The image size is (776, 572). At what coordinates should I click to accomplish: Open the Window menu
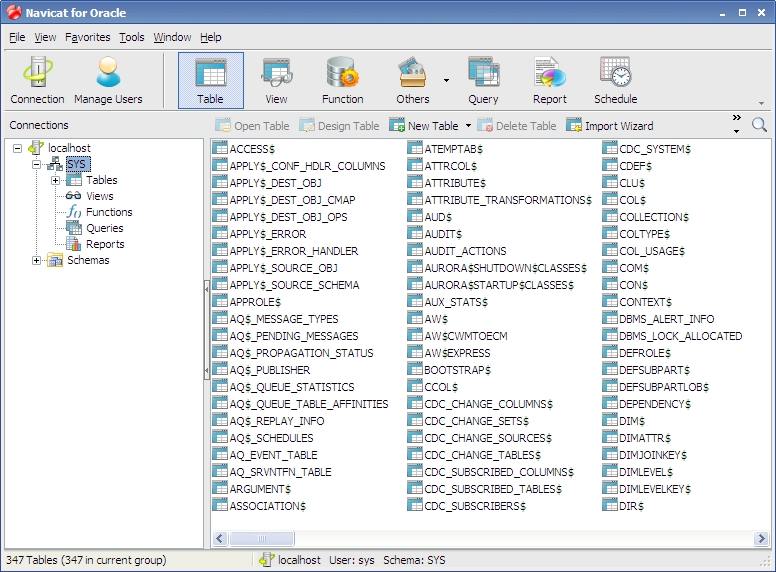172,37
